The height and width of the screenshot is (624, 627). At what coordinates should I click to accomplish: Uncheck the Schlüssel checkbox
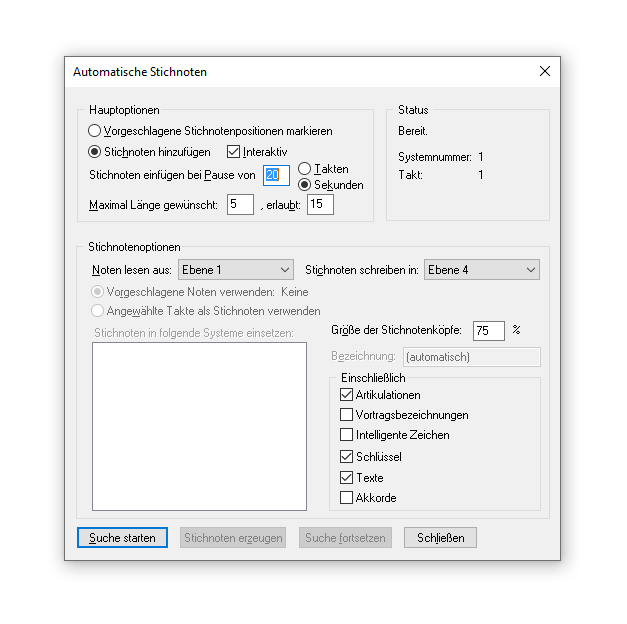(x=371, y=456)
